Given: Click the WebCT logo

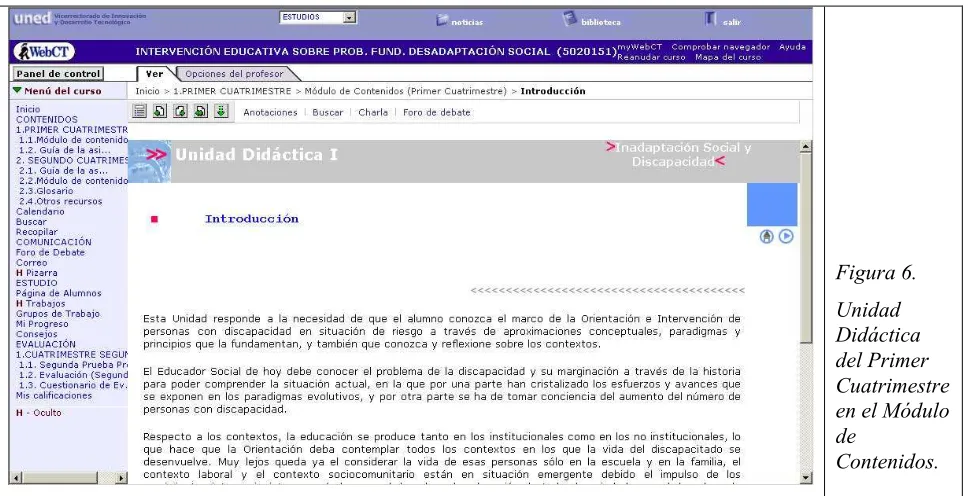Looking at the screenshot, I should click(x=44, y=52).
